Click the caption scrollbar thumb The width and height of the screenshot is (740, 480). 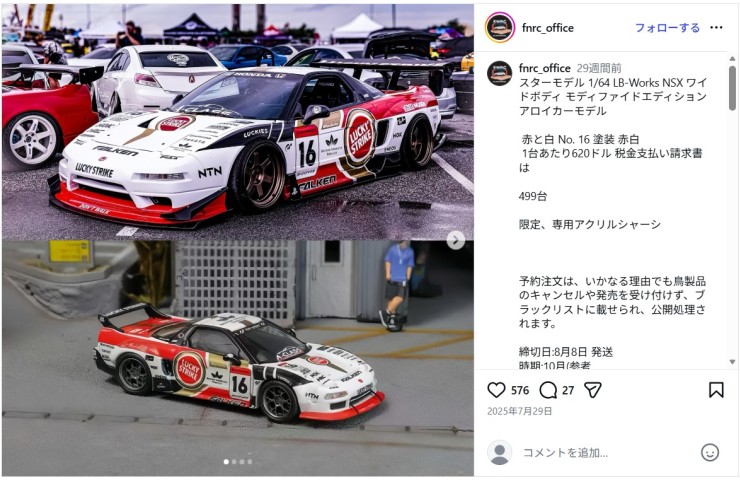pyautogui.click(x=732, y=88)
